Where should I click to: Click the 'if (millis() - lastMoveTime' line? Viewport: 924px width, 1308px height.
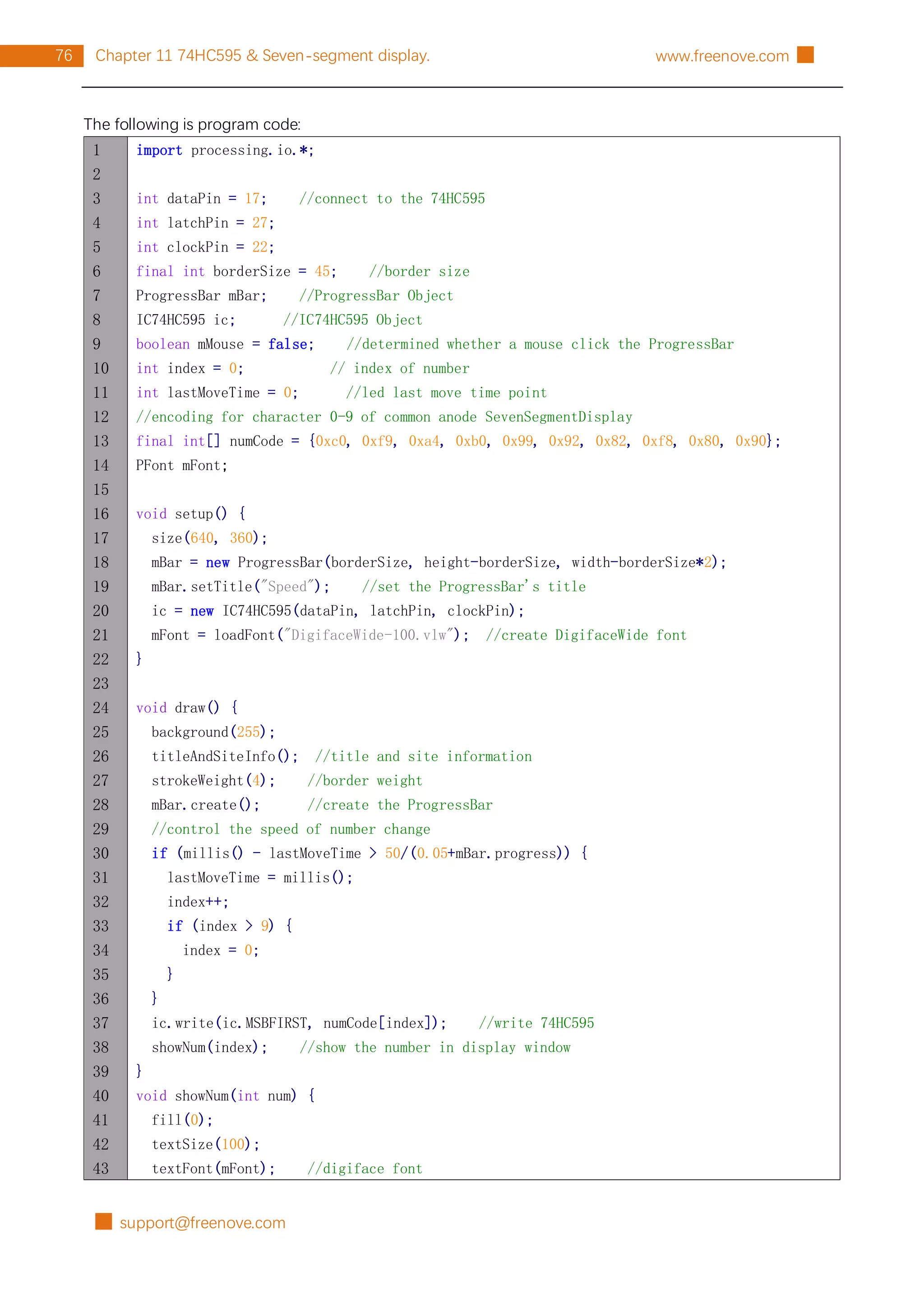point(370,853)
